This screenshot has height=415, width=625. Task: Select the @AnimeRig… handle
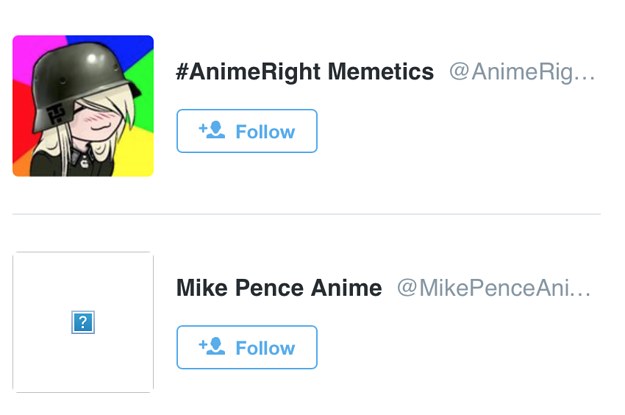pyautogui.click(x=521, y=72)
